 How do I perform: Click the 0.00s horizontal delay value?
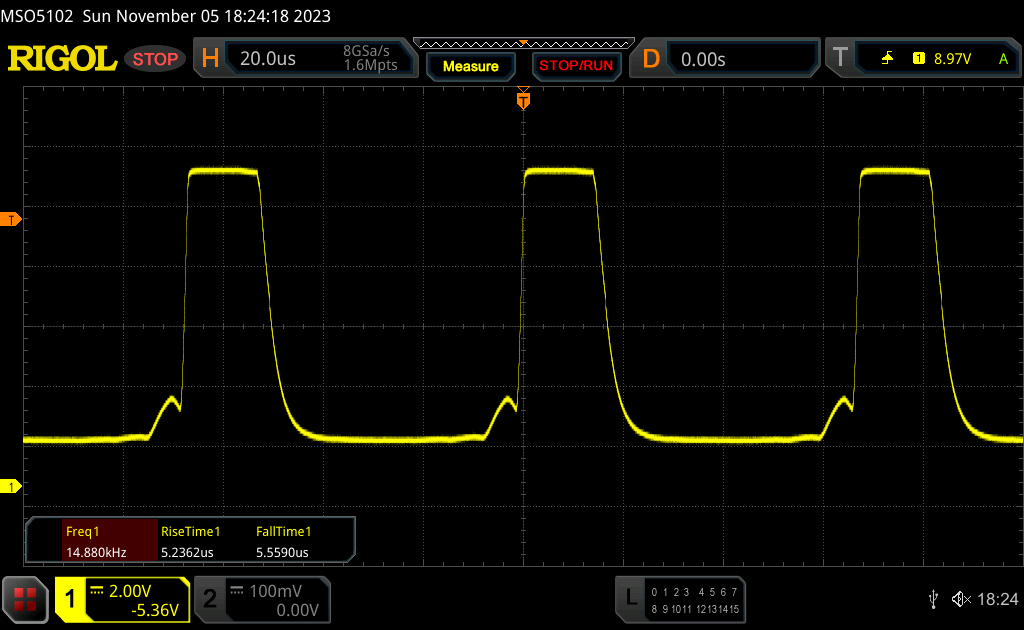click(x=703, y=59)
